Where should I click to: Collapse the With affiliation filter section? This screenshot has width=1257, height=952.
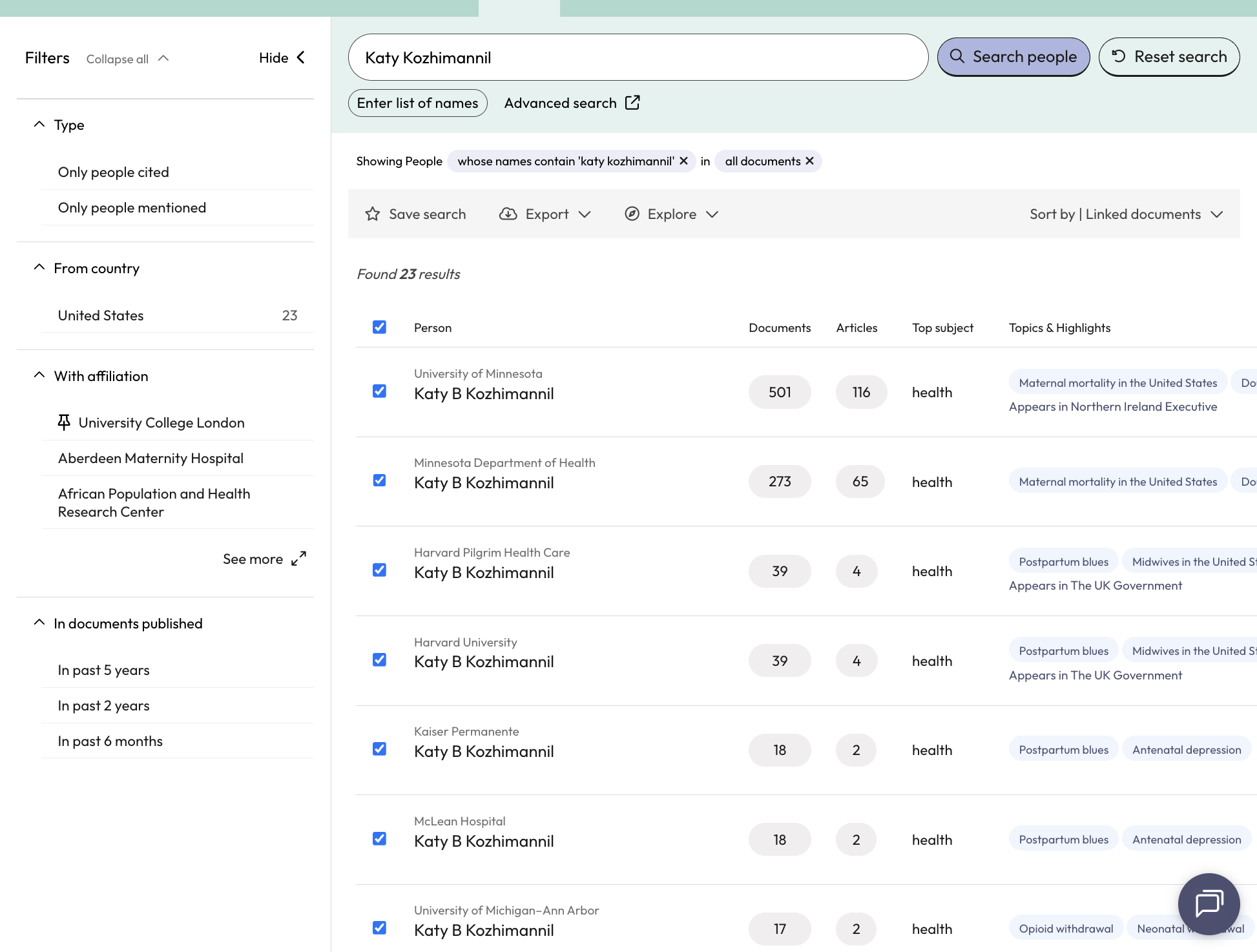tap(39, 375)
